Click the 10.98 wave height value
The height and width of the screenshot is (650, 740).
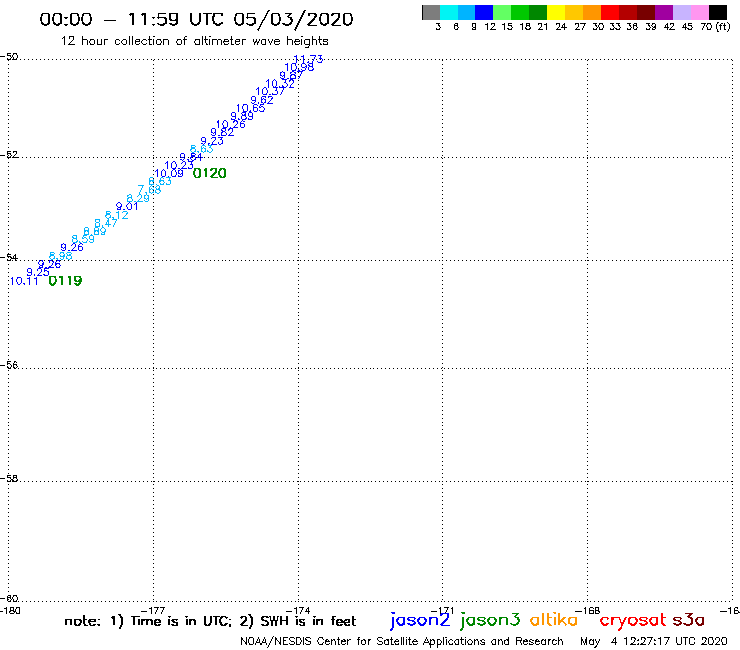pyautogui.click(x=299, y=68)
